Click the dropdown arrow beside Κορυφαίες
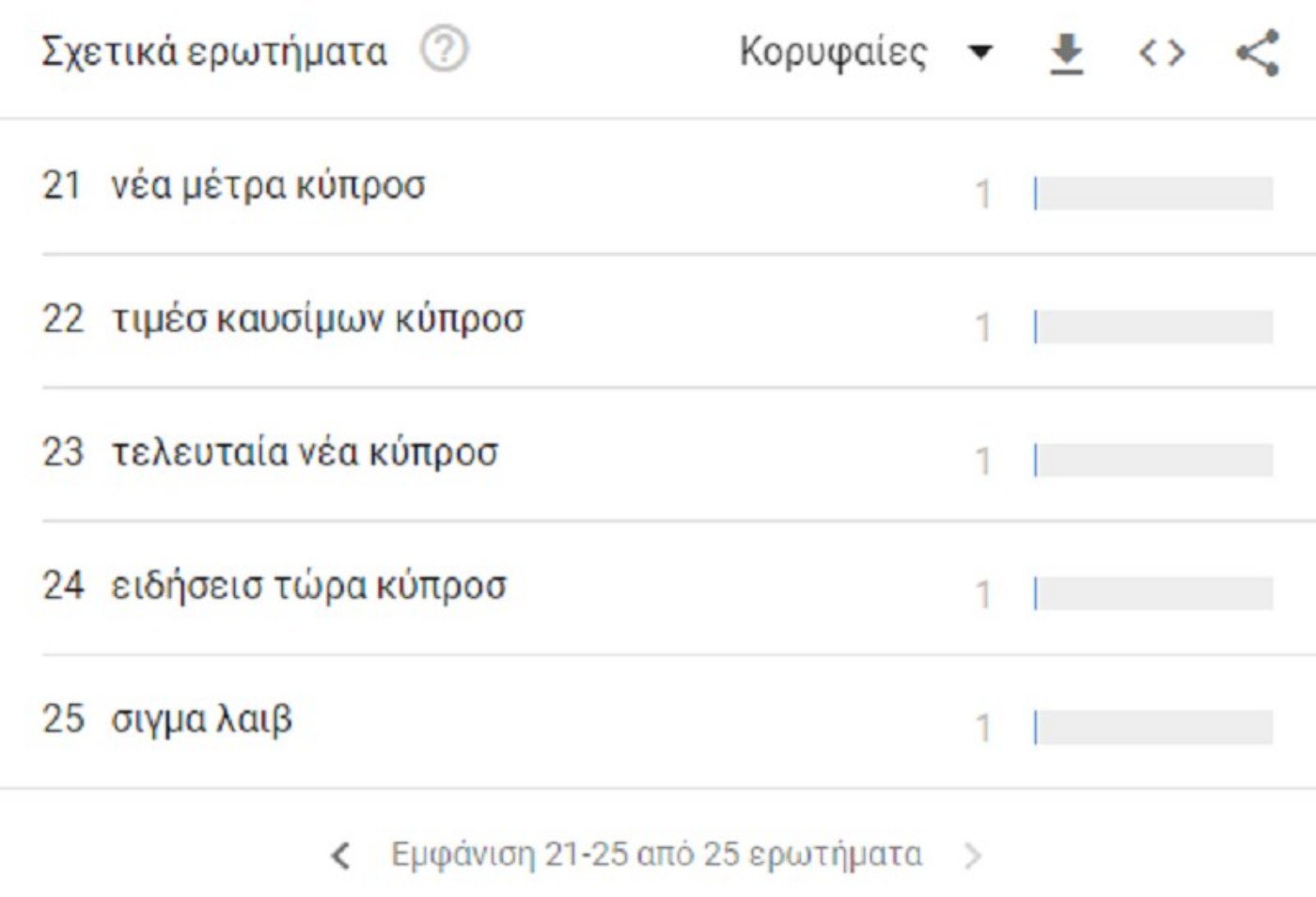Viewport: 1316px width, 897px height. [980, 53]
